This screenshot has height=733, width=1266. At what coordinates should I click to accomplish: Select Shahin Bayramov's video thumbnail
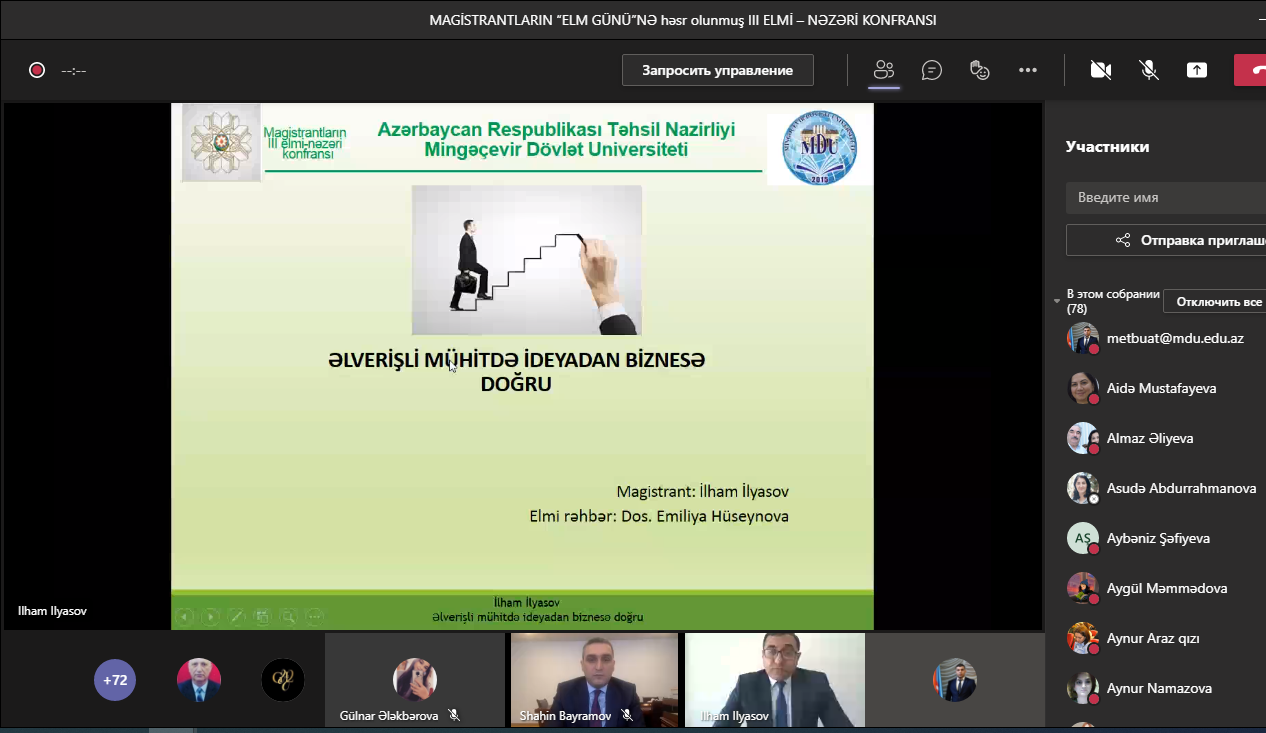594,678
